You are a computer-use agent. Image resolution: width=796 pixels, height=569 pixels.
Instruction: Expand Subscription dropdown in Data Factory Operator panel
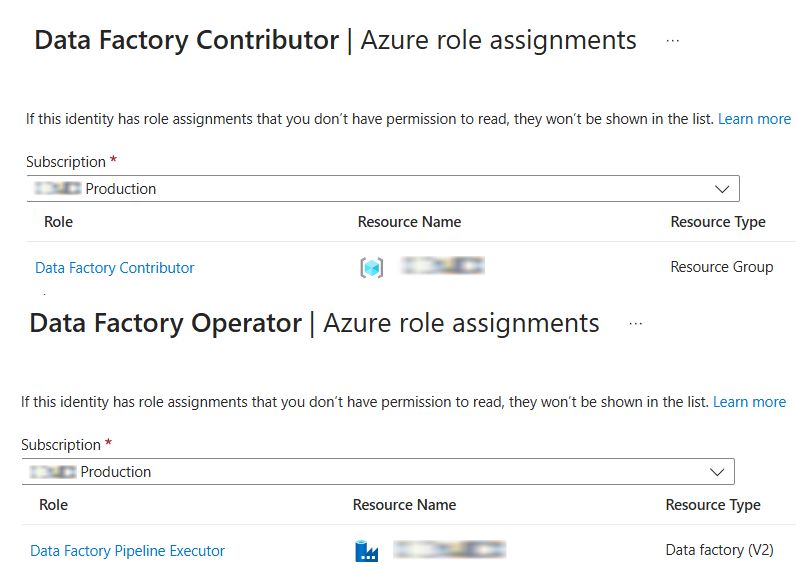378,472
